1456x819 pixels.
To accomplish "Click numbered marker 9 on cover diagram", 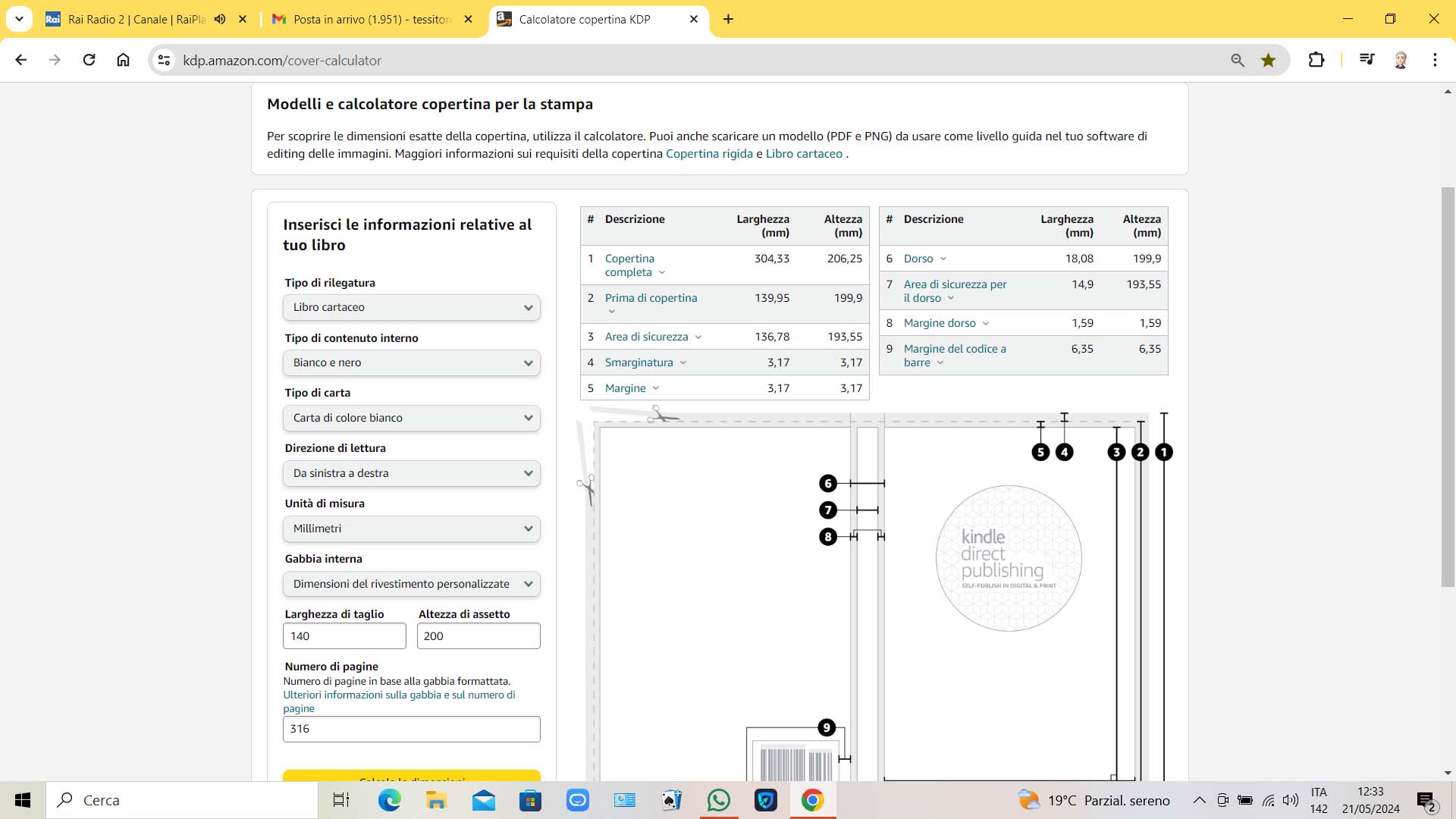I will tap(827, 728).
